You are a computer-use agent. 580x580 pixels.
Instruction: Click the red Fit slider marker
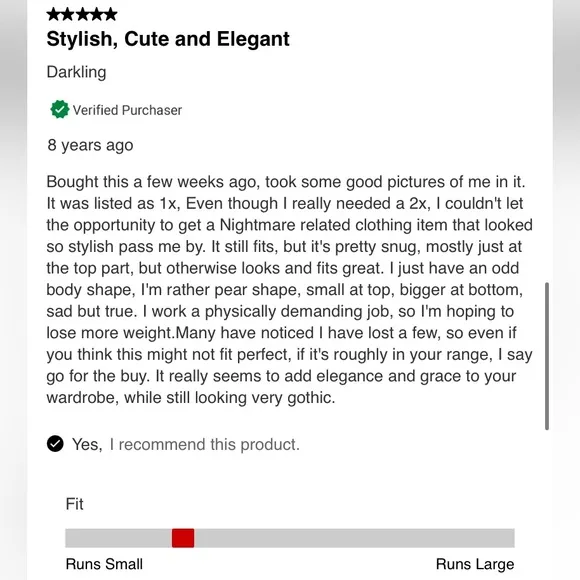click(x=183, y=538)
